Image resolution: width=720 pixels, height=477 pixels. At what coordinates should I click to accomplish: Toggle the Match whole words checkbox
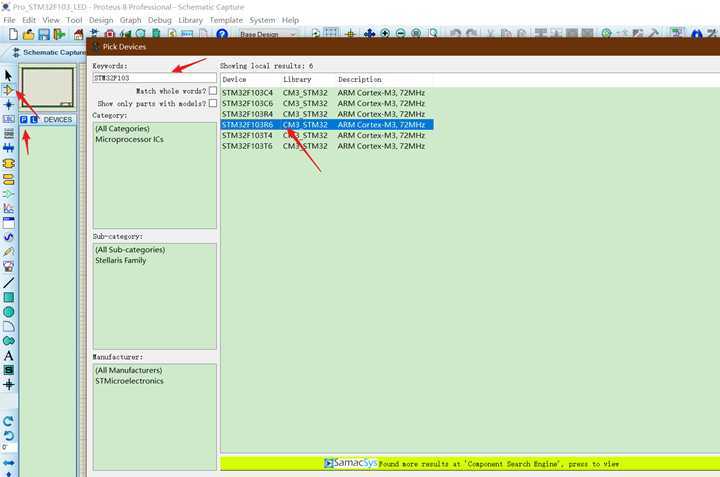point(213,90)
